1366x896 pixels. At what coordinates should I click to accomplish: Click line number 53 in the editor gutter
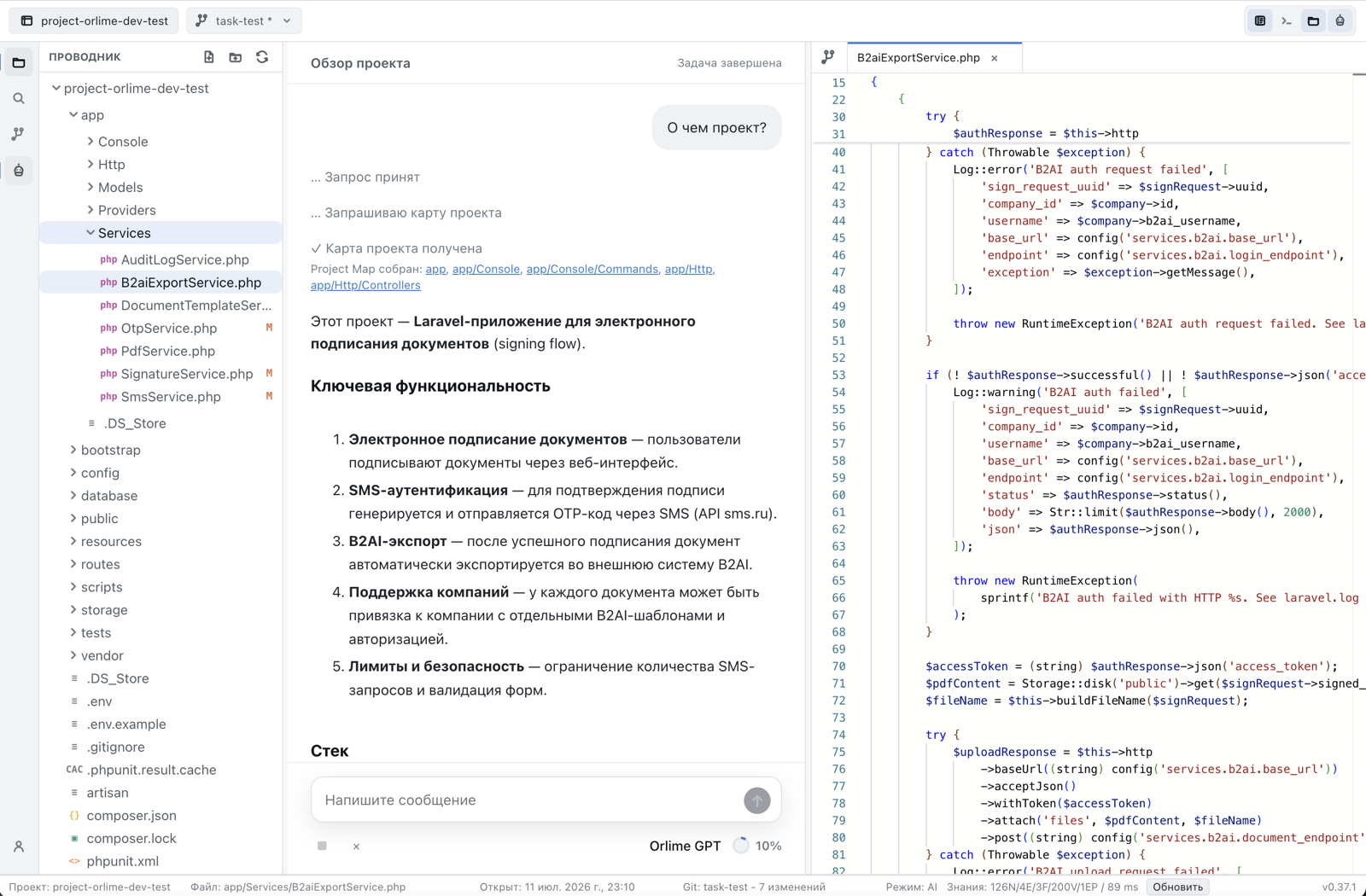pyautogui.click(x=838, y=375)
